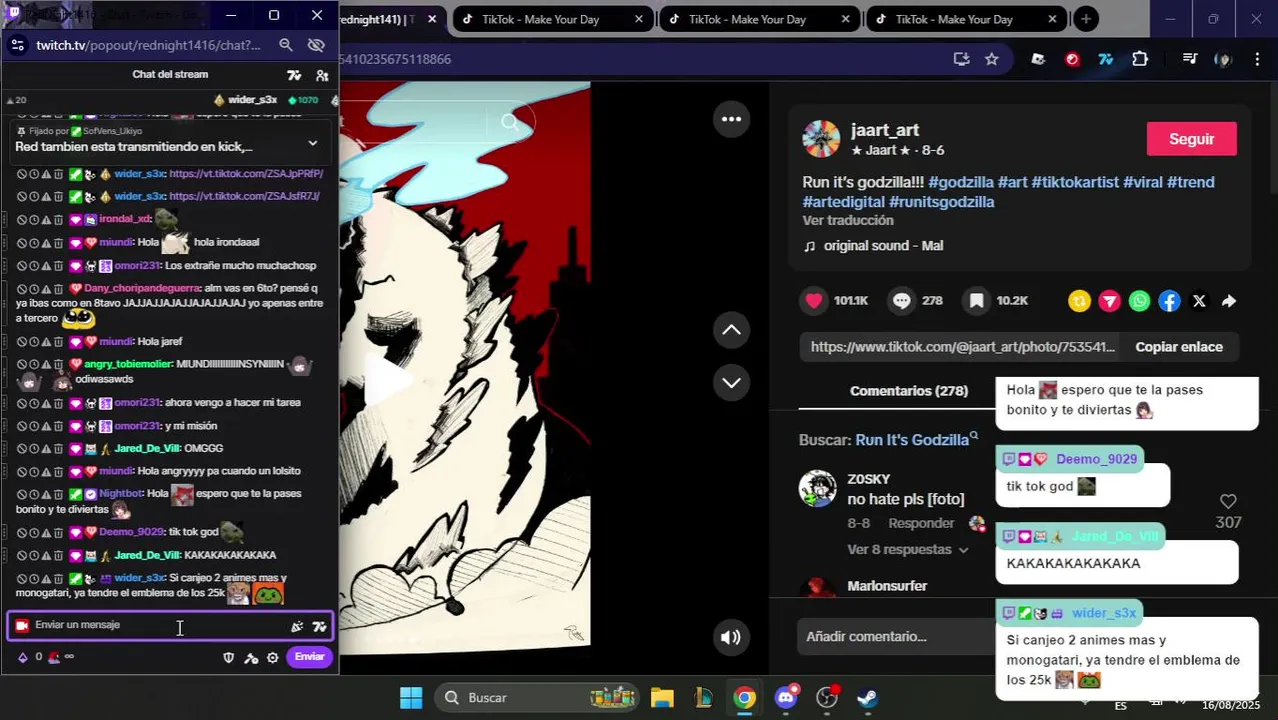Click the Añadir comentario input field
Screen dimensions: 1278x720
coord(895,636)
